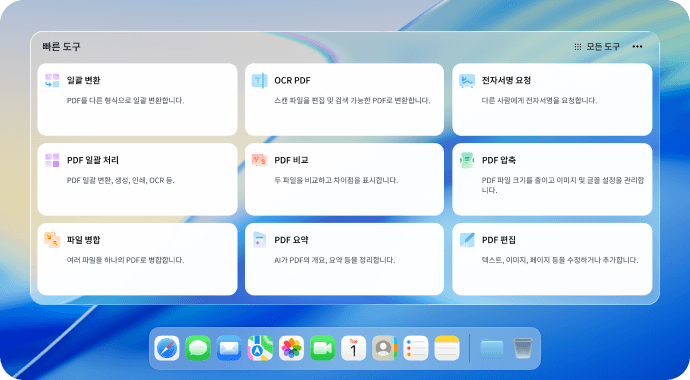Open Safari from the dock

167,348
